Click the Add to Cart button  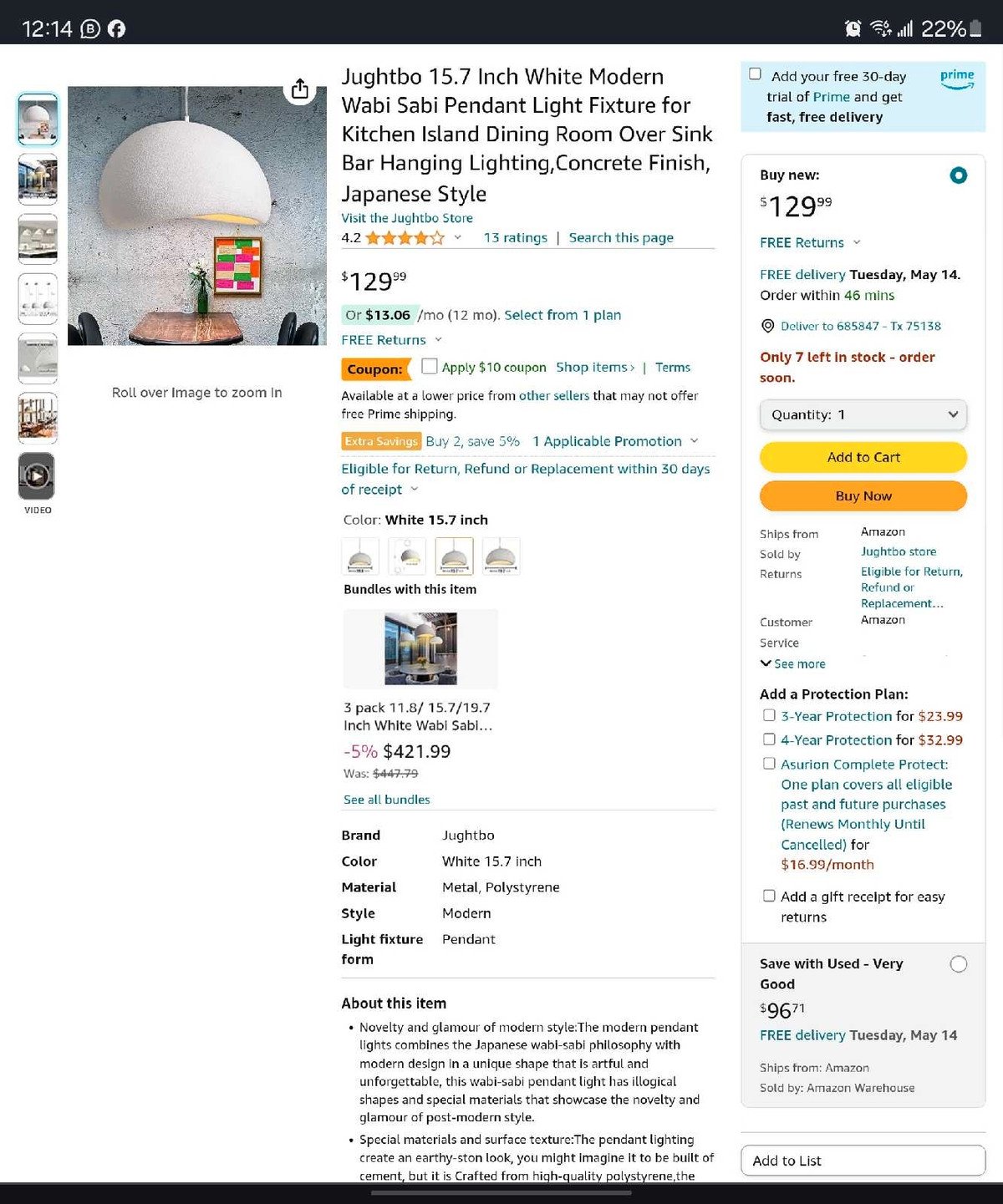863,457
